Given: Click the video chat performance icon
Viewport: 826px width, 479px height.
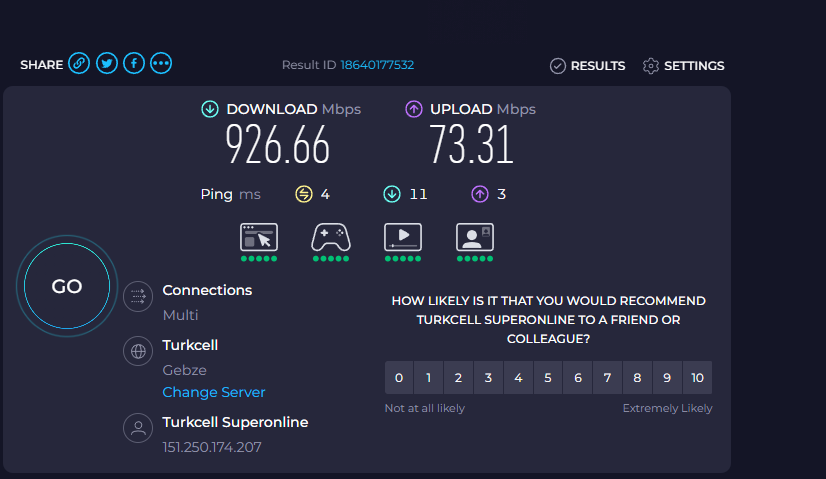Looking at the screenshot, I should (x=475, y=237).
